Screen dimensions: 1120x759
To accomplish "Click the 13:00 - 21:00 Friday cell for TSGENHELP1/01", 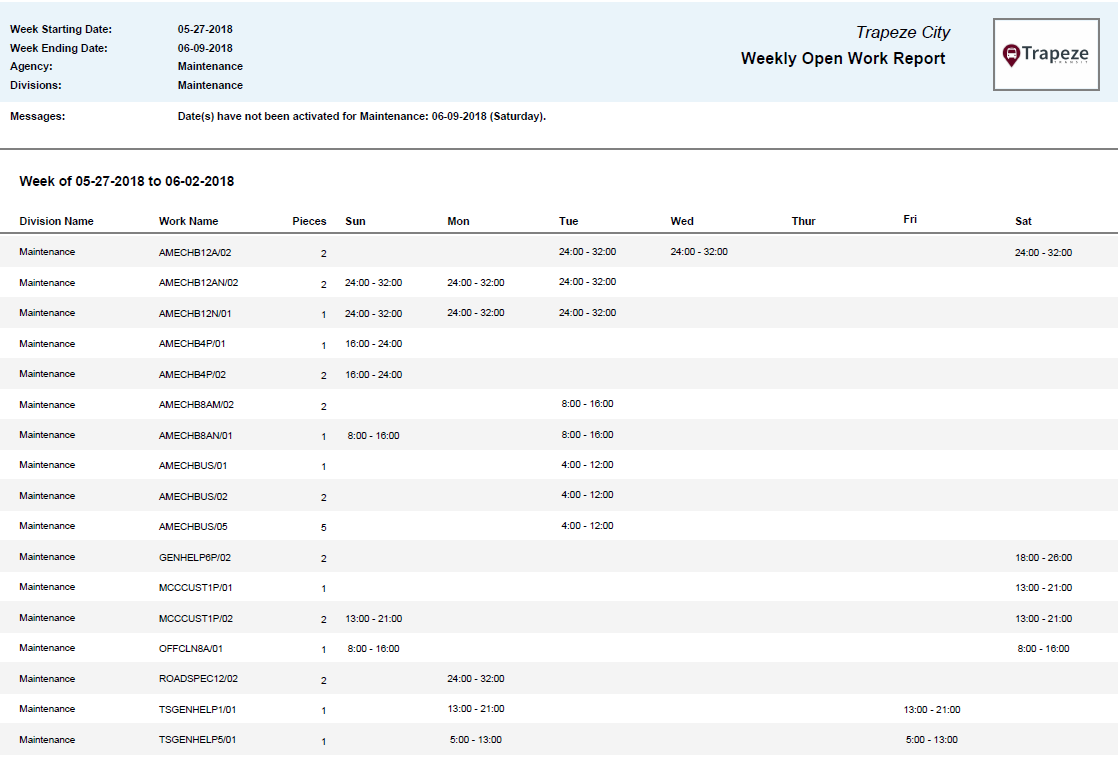I will coord(932,709).
